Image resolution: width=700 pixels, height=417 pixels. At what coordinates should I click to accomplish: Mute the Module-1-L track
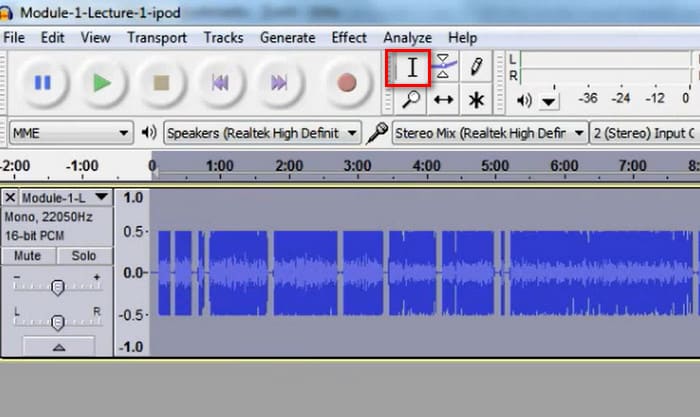(29, 256)
